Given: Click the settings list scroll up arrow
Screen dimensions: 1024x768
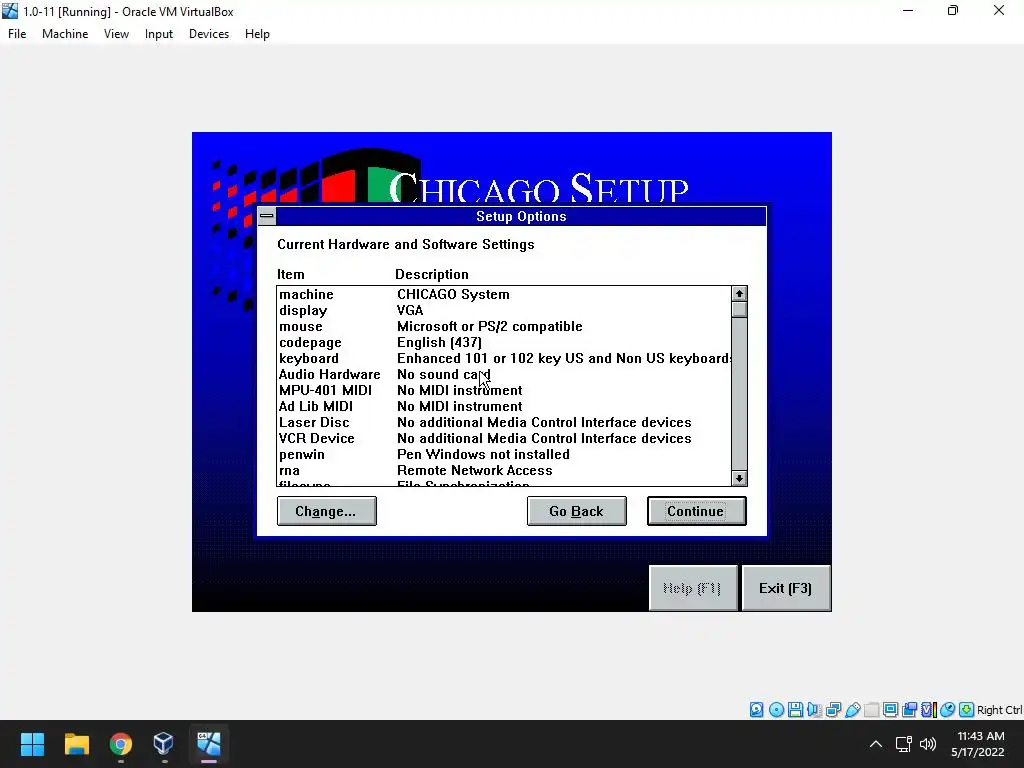Looking at the screenshot, I should coord(739,294).
